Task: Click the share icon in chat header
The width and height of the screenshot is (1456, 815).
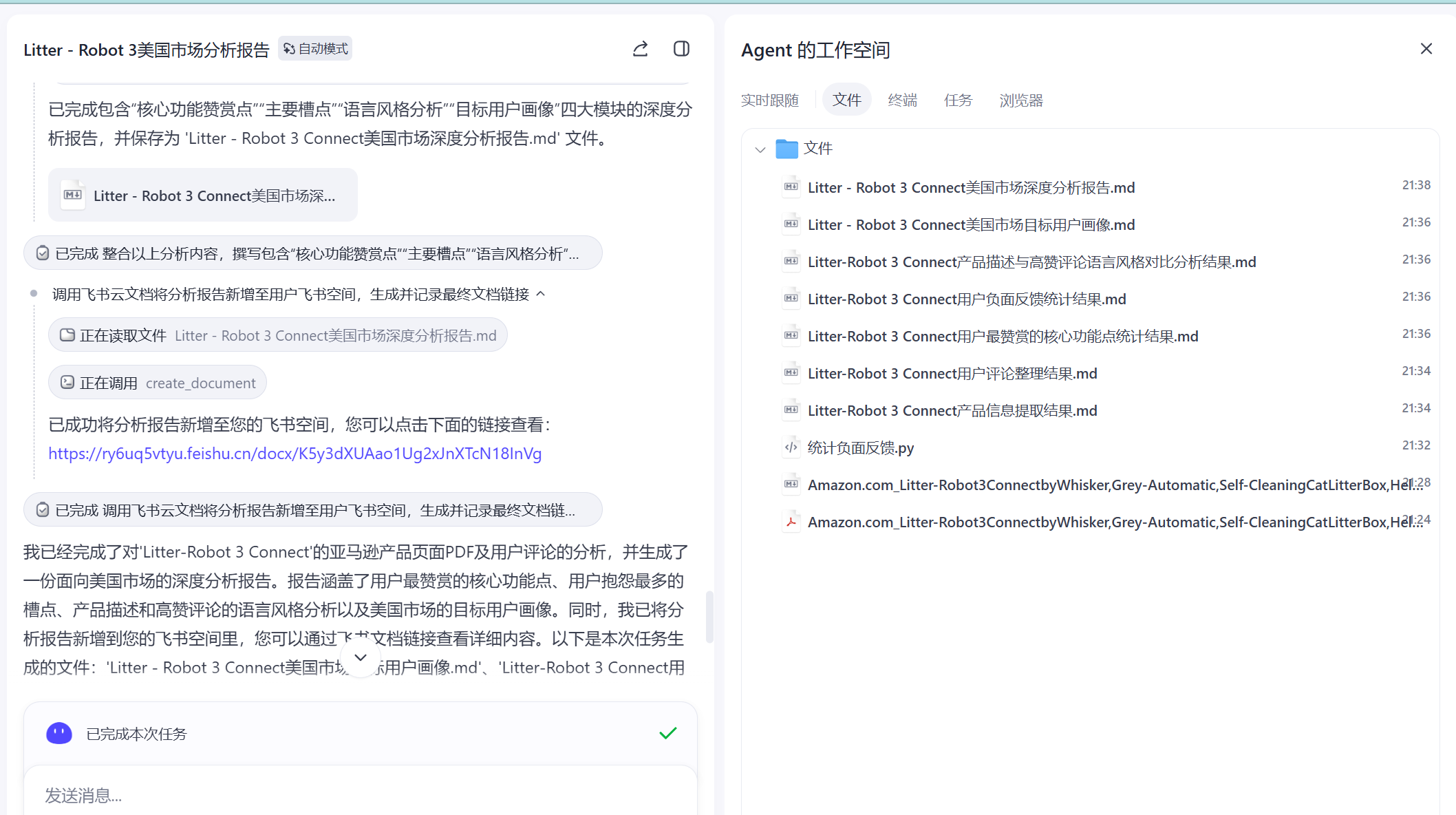Action: point(640,49)
